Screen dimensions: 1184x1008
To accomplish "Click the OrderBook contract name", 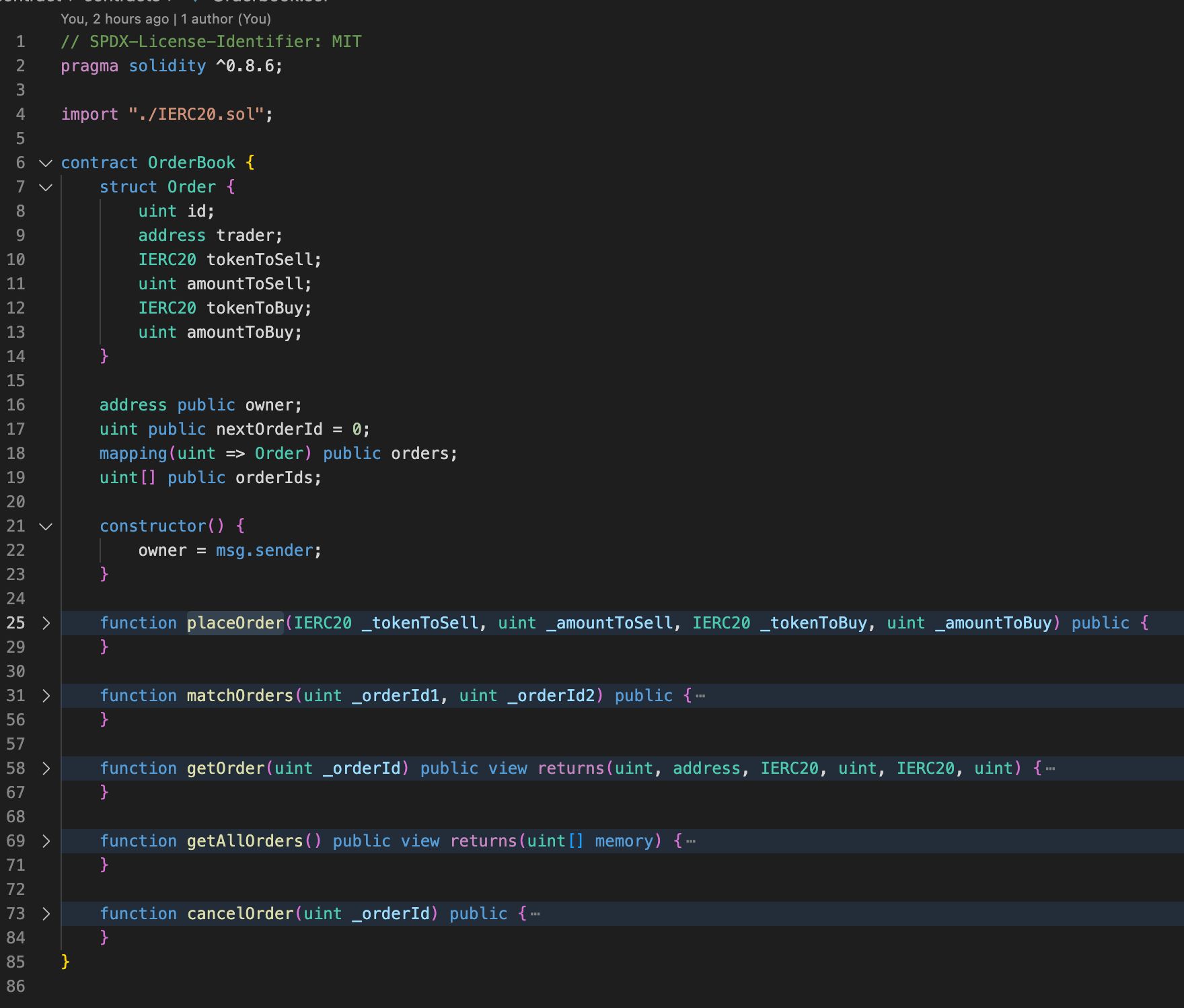I will click(x=192, y=163).
